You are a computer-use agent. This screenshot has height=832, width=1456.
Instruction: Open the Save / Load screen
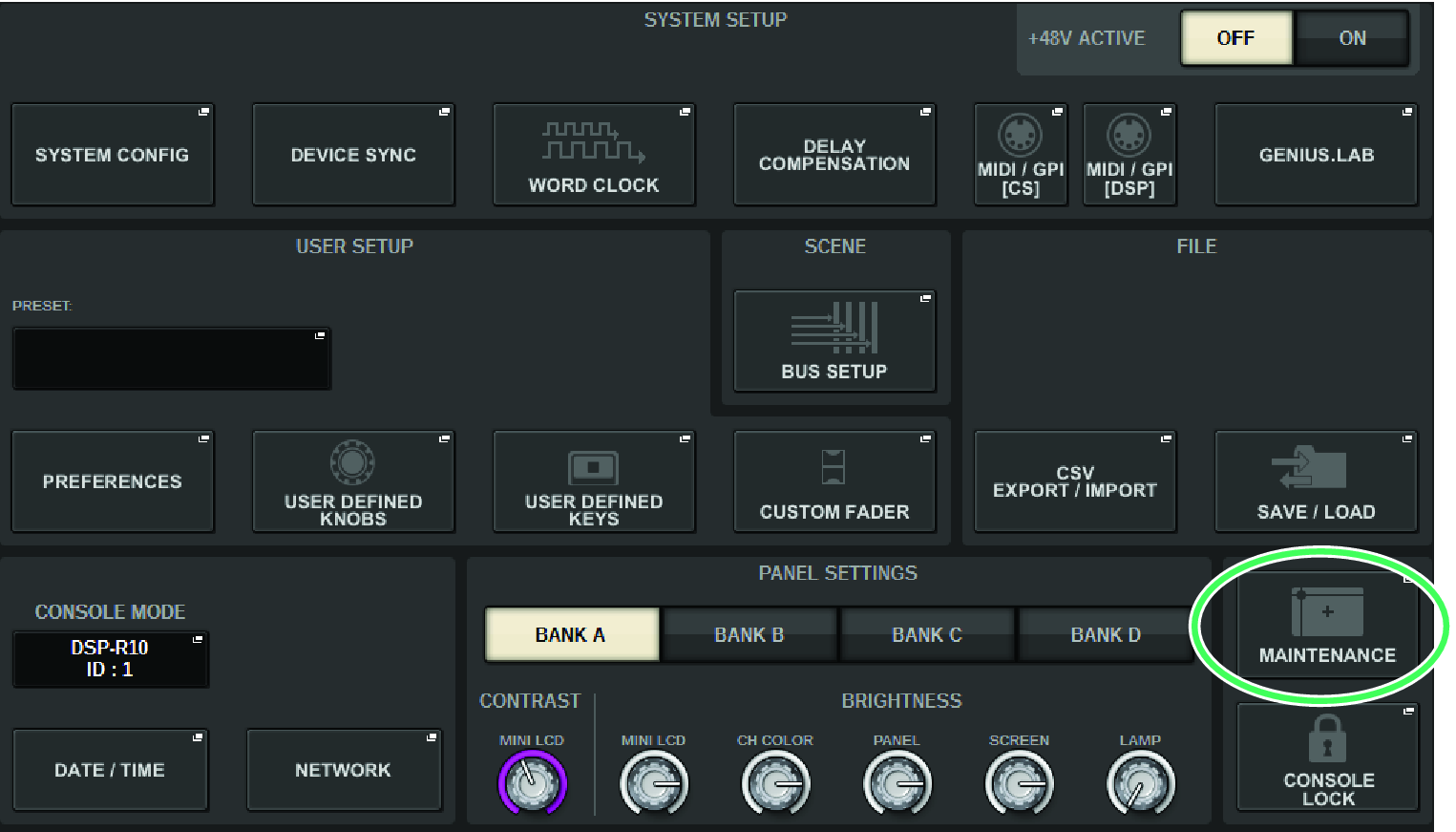tap(1316, 480)
